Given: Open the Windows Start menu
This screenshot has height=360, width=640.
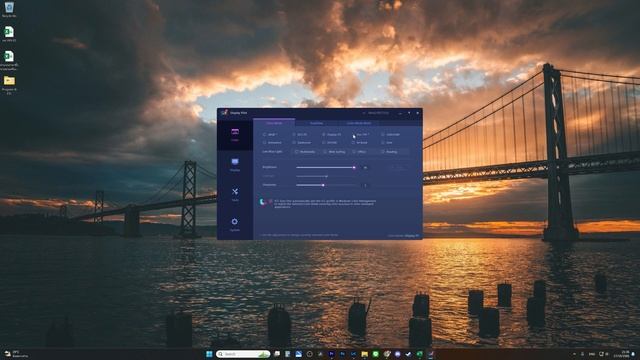Looking at the screenshot, I should point(209,354).
